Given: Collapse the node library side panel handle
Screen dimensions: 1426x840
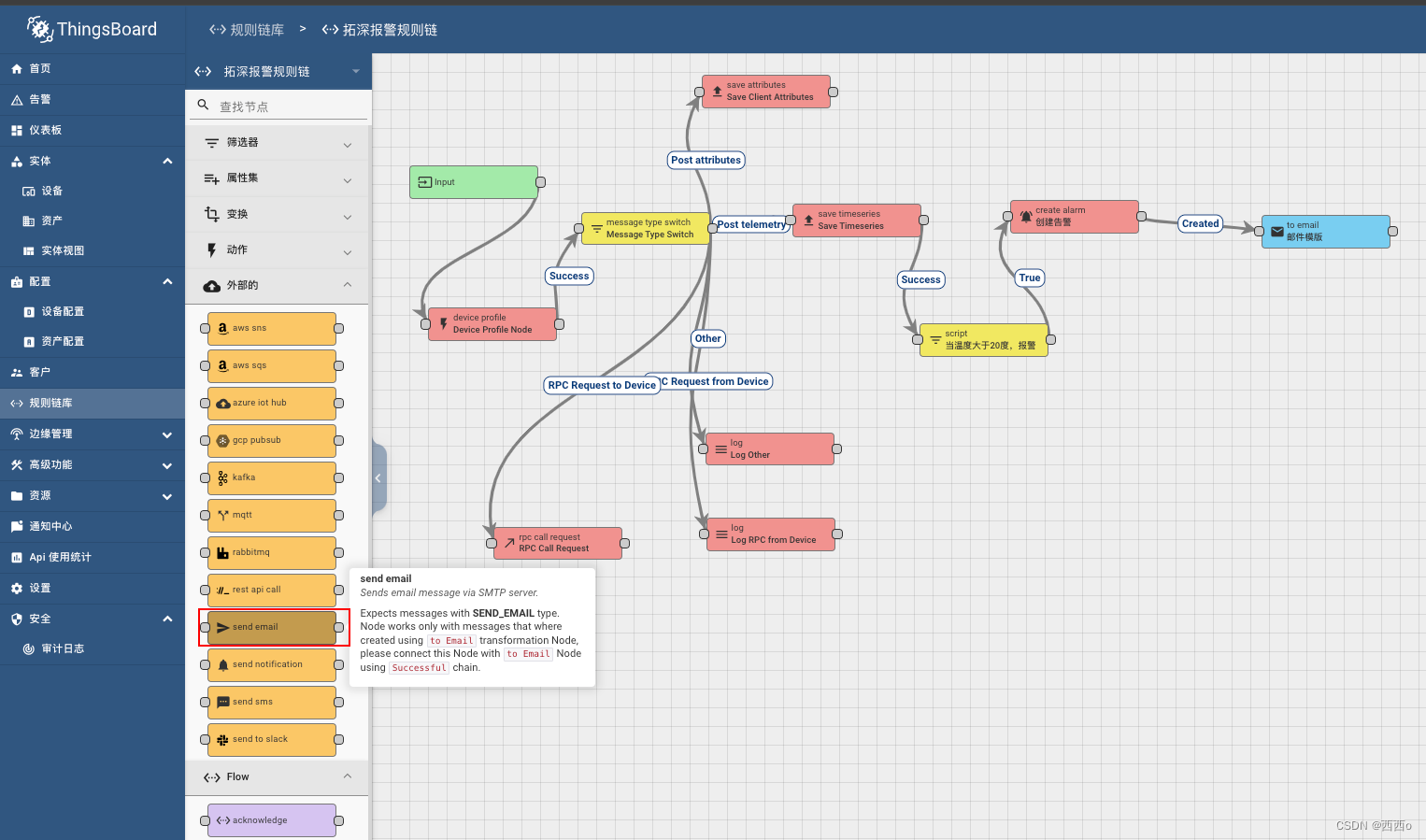Looking at the screenshot, I should click(378, 478).
